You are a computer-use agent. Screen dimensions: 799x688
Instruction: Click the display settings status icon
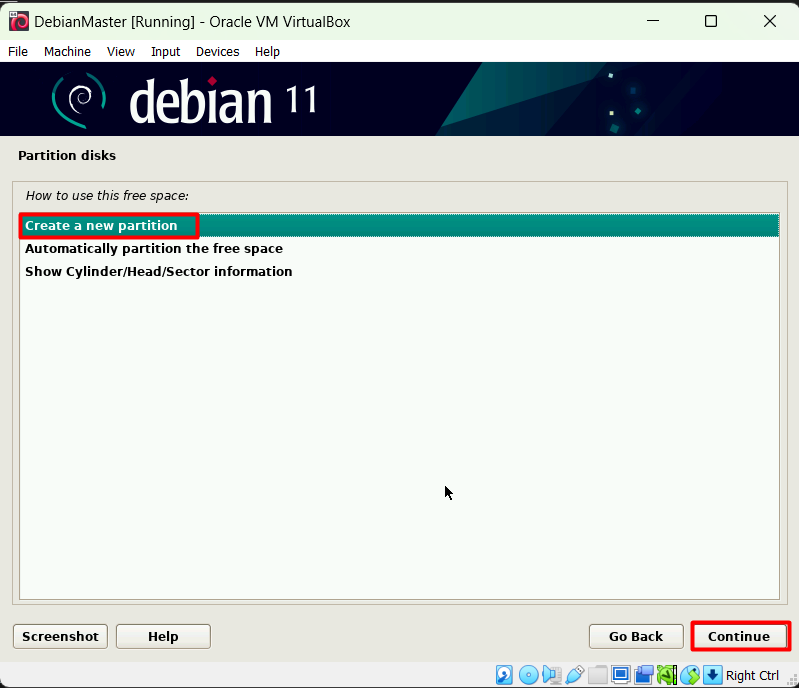point(621,675)
